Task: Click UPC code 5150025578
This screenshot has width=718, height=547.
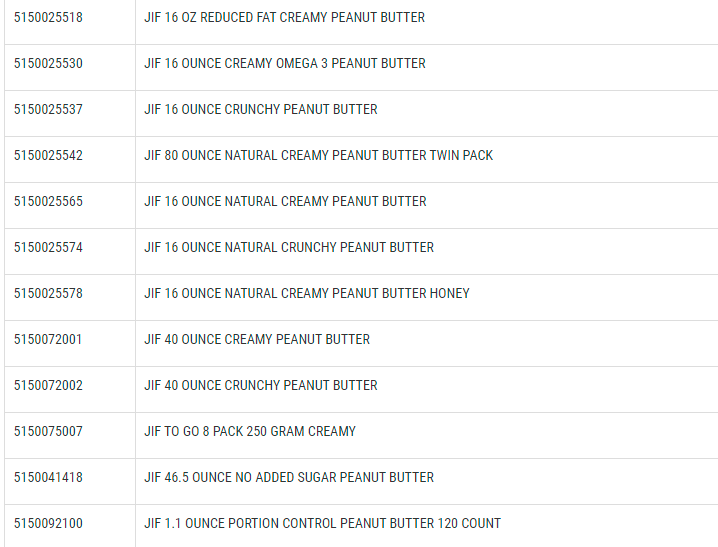Action: click(48, 294)
